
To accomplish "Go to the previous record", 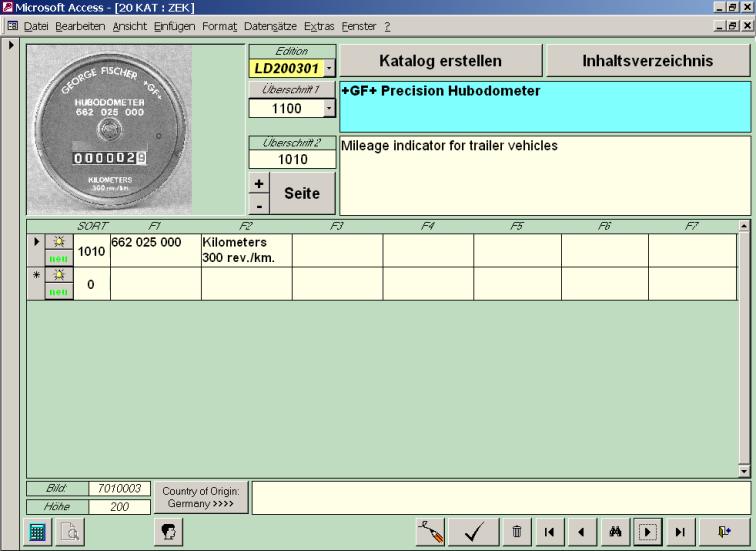I will tap(581, 533).
